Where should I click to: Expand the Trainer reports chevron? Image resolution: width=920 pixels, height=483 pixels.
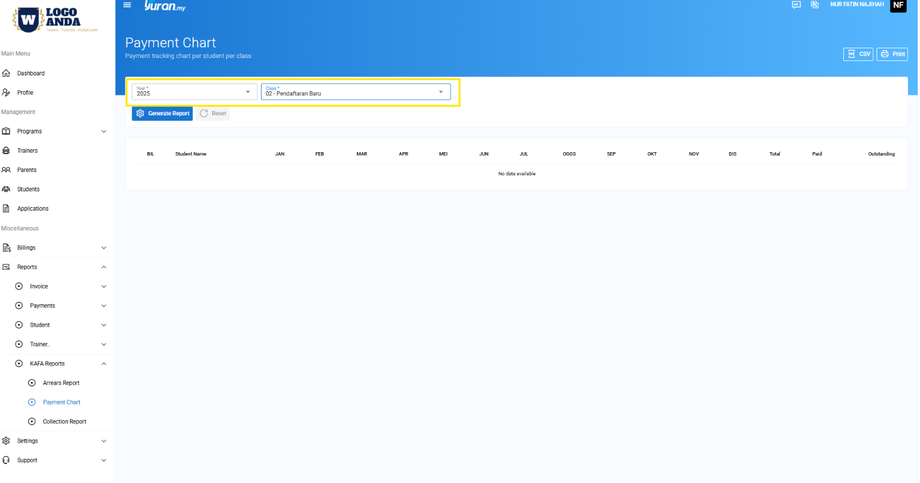104,344
